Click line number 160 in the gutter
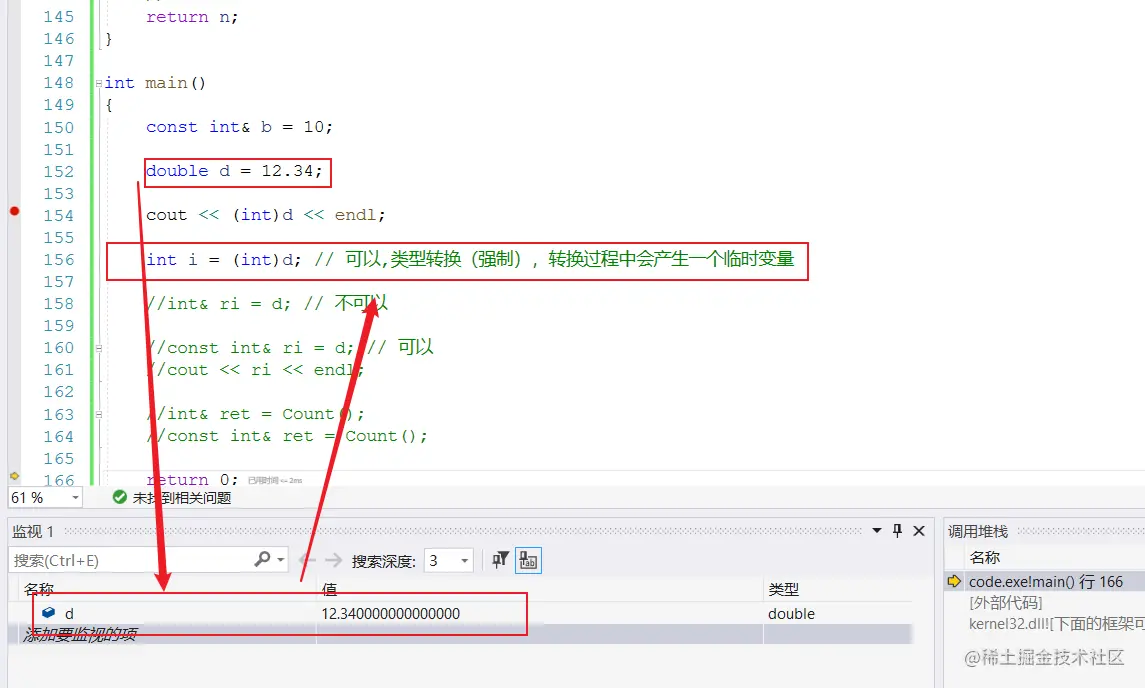The width and height of the screenshot is (1145, 688). [x=58, y=348]
